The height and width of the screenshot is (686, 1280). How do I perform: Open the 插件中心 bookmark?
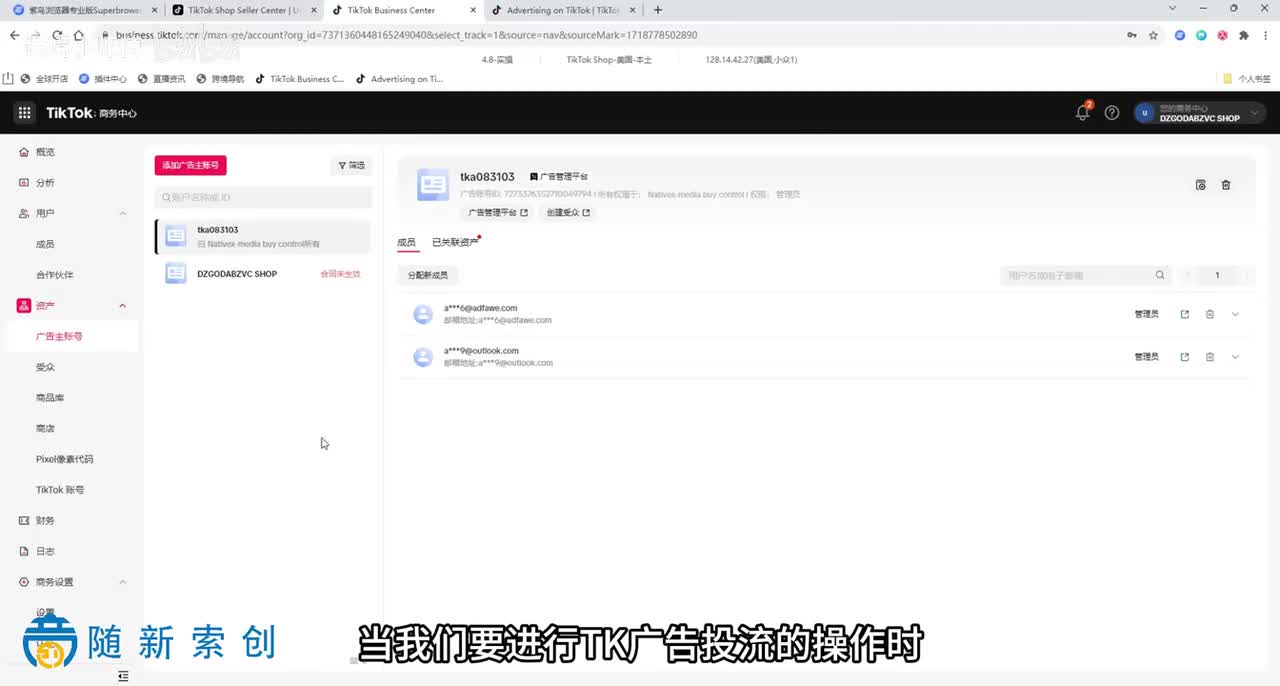coord(103,79)
